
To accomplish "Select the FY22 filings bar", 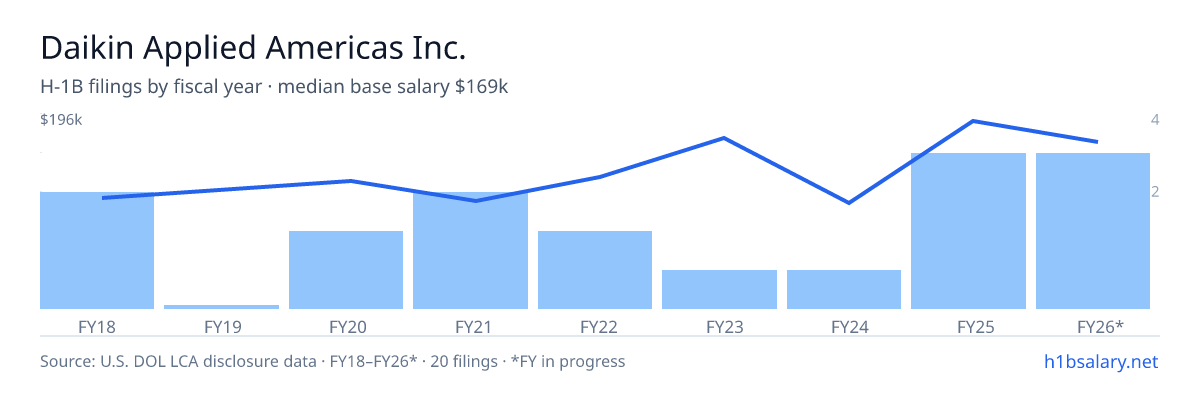I will [595, 270].
